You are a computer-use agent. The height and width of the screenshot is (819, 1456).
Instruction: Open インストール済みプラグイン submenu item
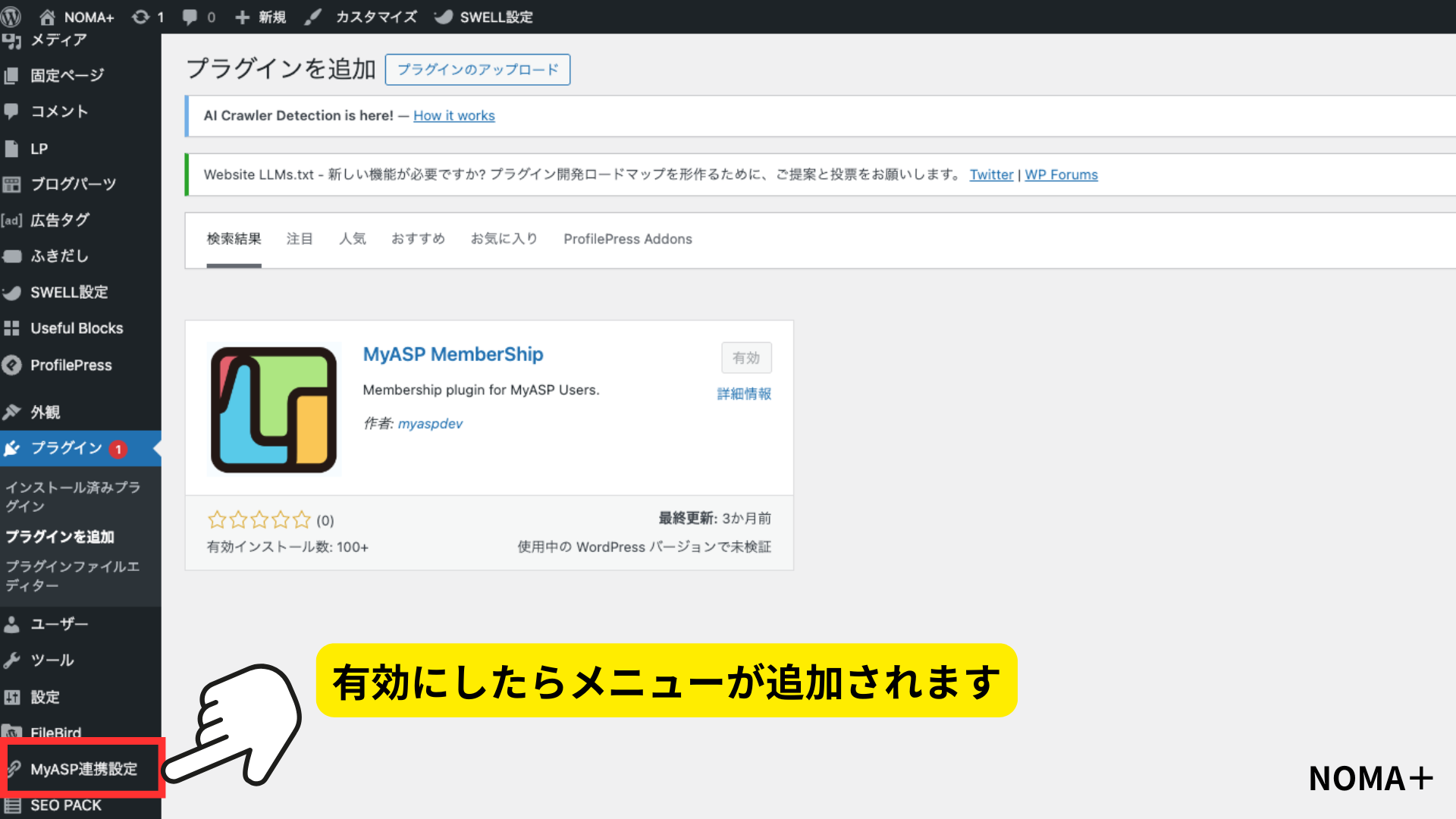point(73,497)
